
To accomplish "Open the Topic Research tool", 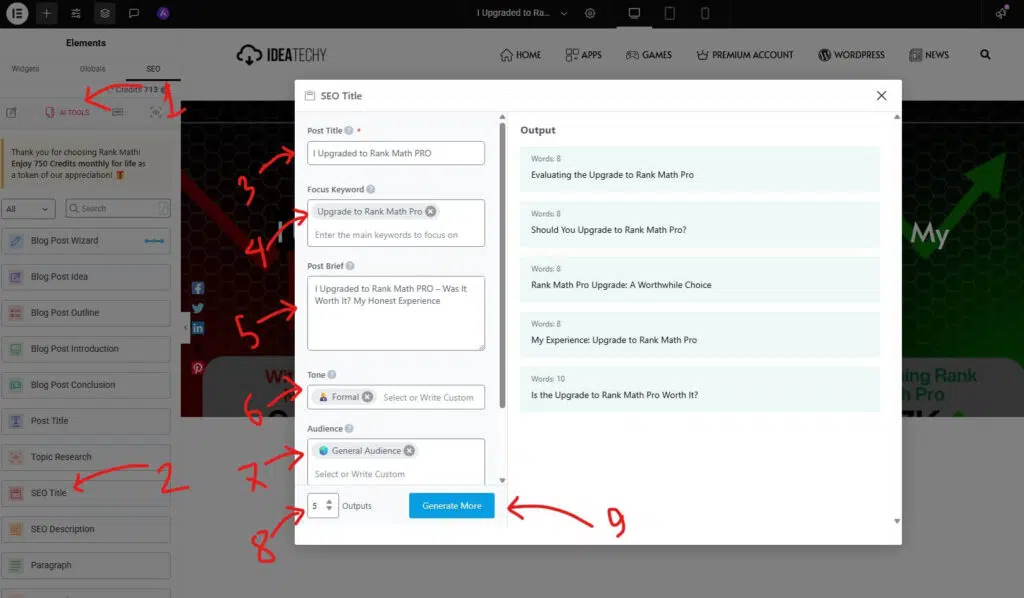I will click(x=86, y=457).
